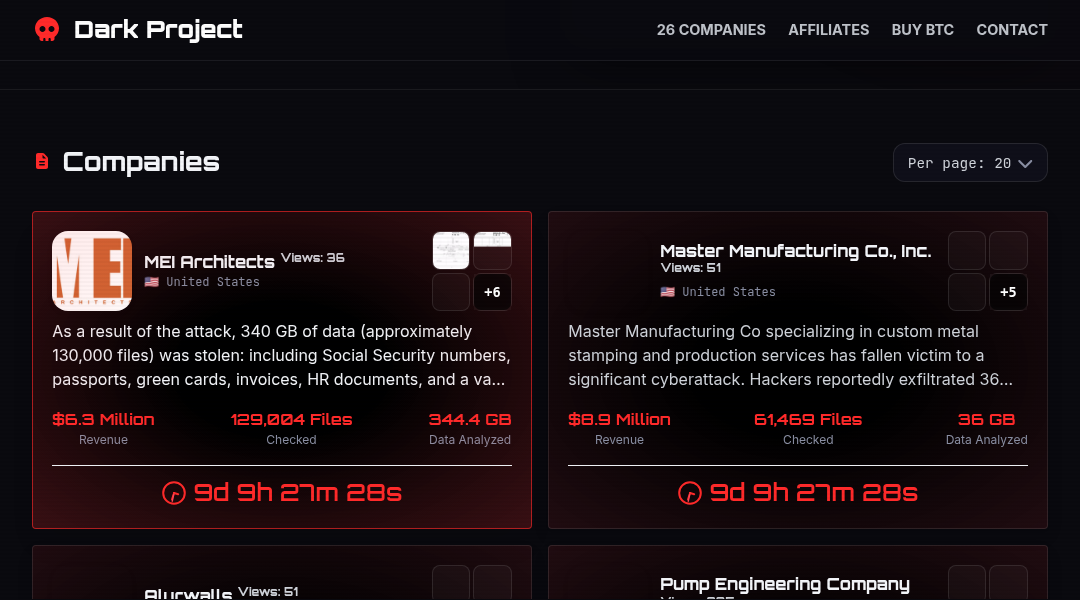Expand the Per page: 20 dropdown
The height and width of the screenshot is (600, 1080).
point(970,163)
